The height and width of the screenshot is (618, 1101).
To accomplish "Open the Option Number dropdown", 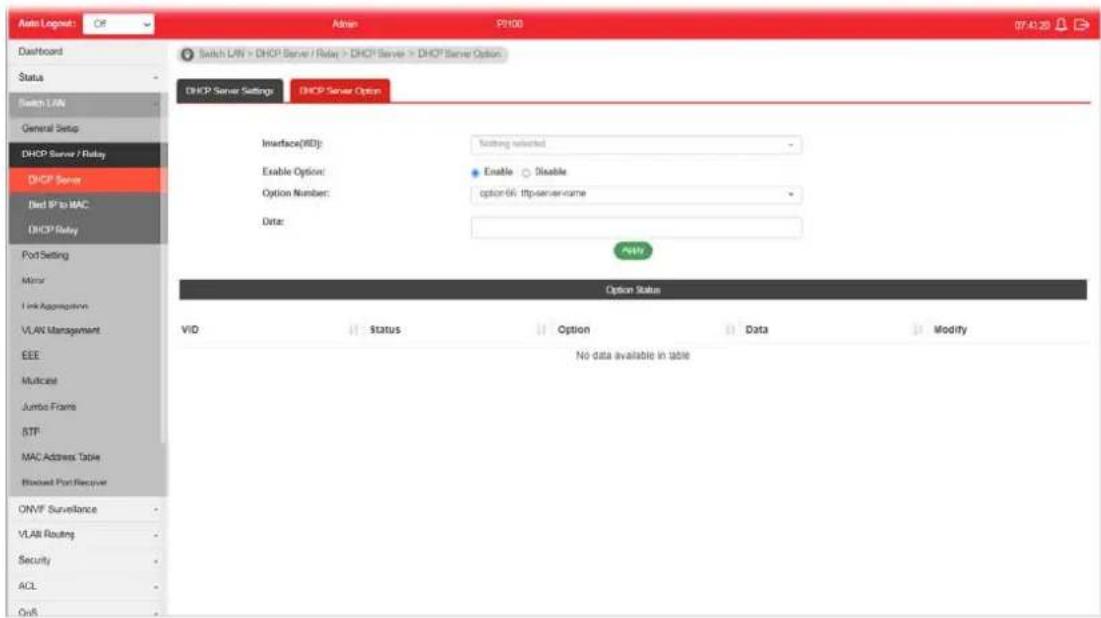I will pos(636,194).
